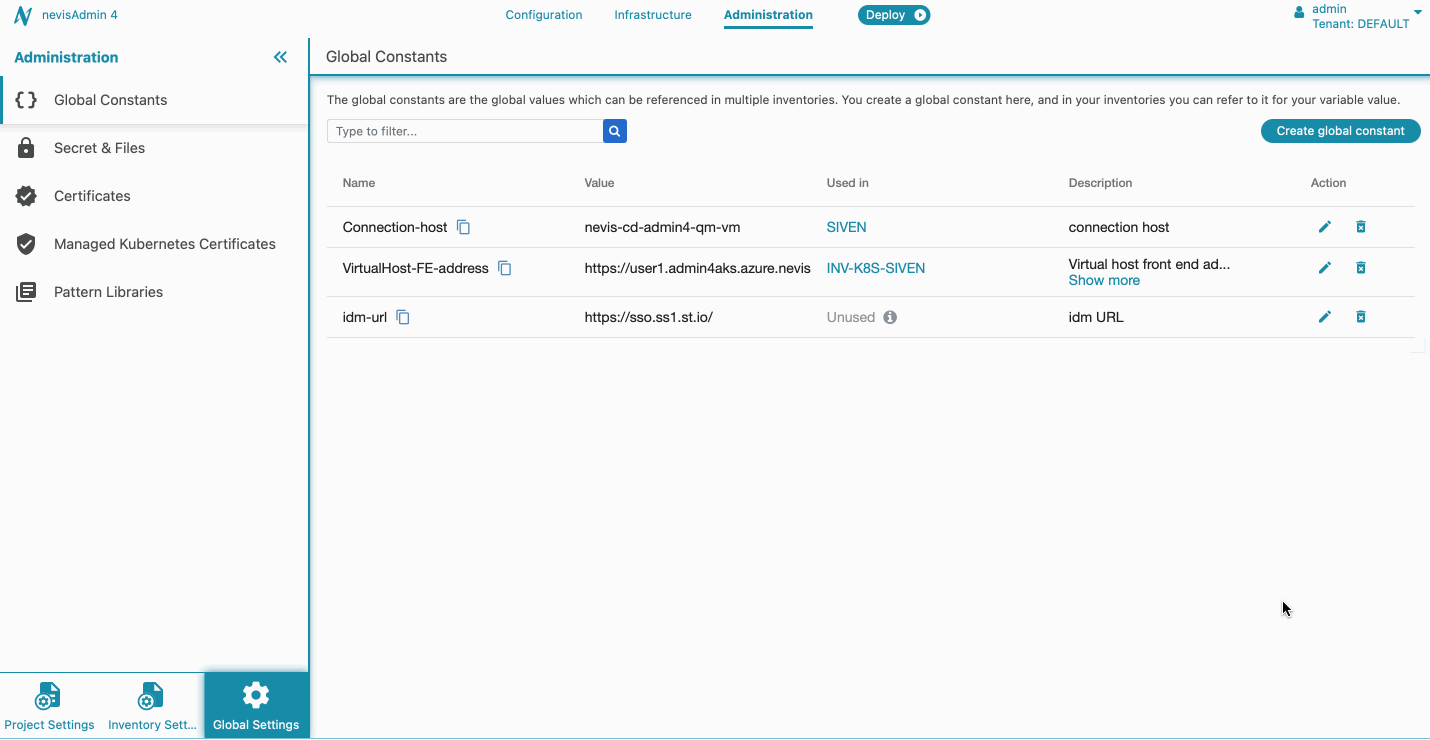
Task: Switch to the Configuration tab
Action: (544, 15)
